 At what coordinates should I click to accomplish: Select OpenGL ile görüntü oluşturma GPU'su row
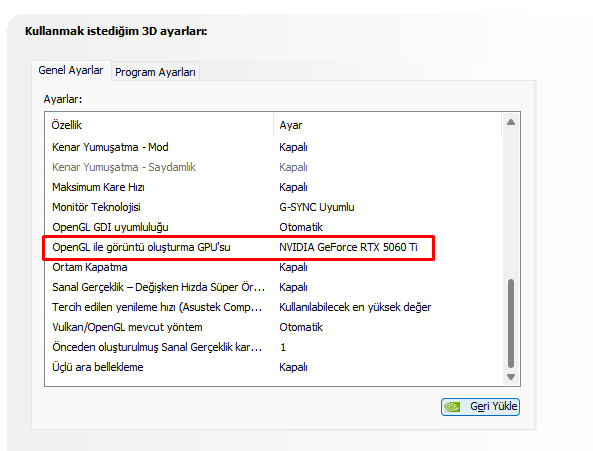coord(274,247)
